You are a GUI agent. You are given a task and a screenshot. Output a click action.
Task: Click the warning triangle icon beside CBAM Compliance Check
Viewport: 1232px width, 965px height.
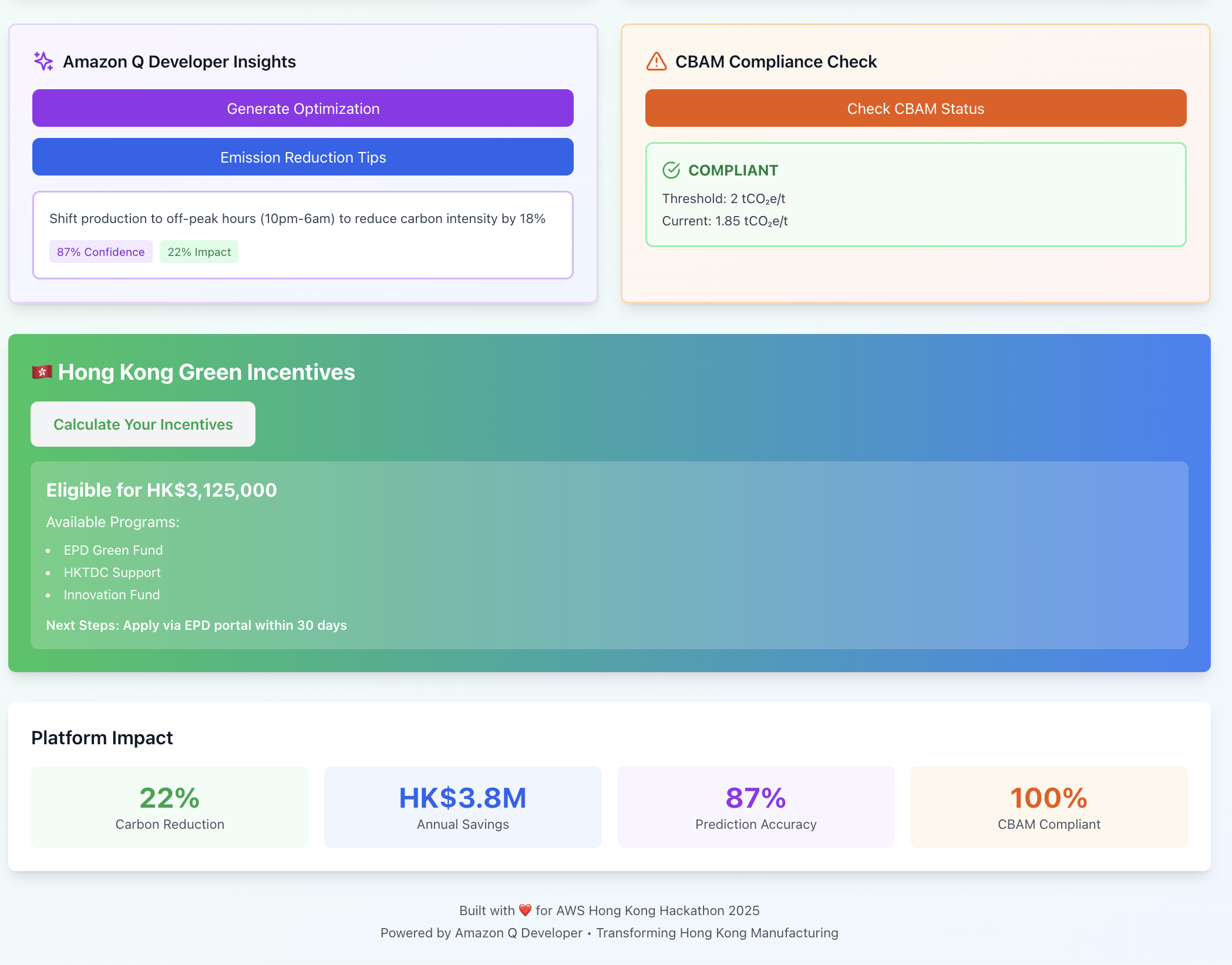(x=656, y=61)
